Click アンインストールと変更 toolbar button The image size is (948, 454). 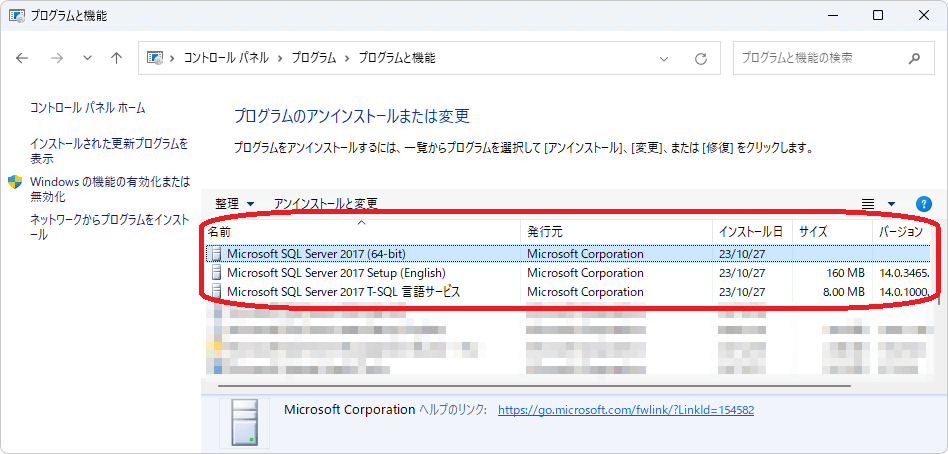tap(325, 203)
